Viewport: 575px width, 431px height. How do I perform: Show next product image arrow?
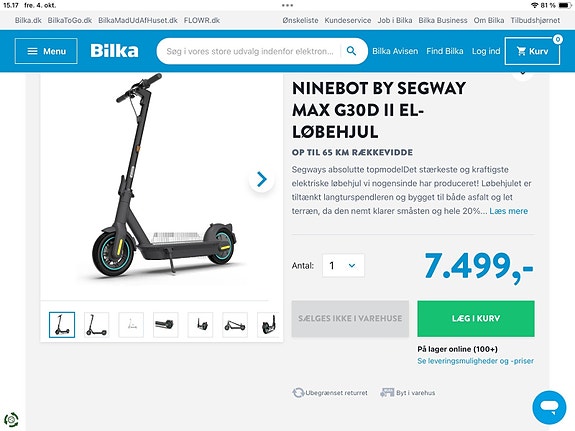261,179
